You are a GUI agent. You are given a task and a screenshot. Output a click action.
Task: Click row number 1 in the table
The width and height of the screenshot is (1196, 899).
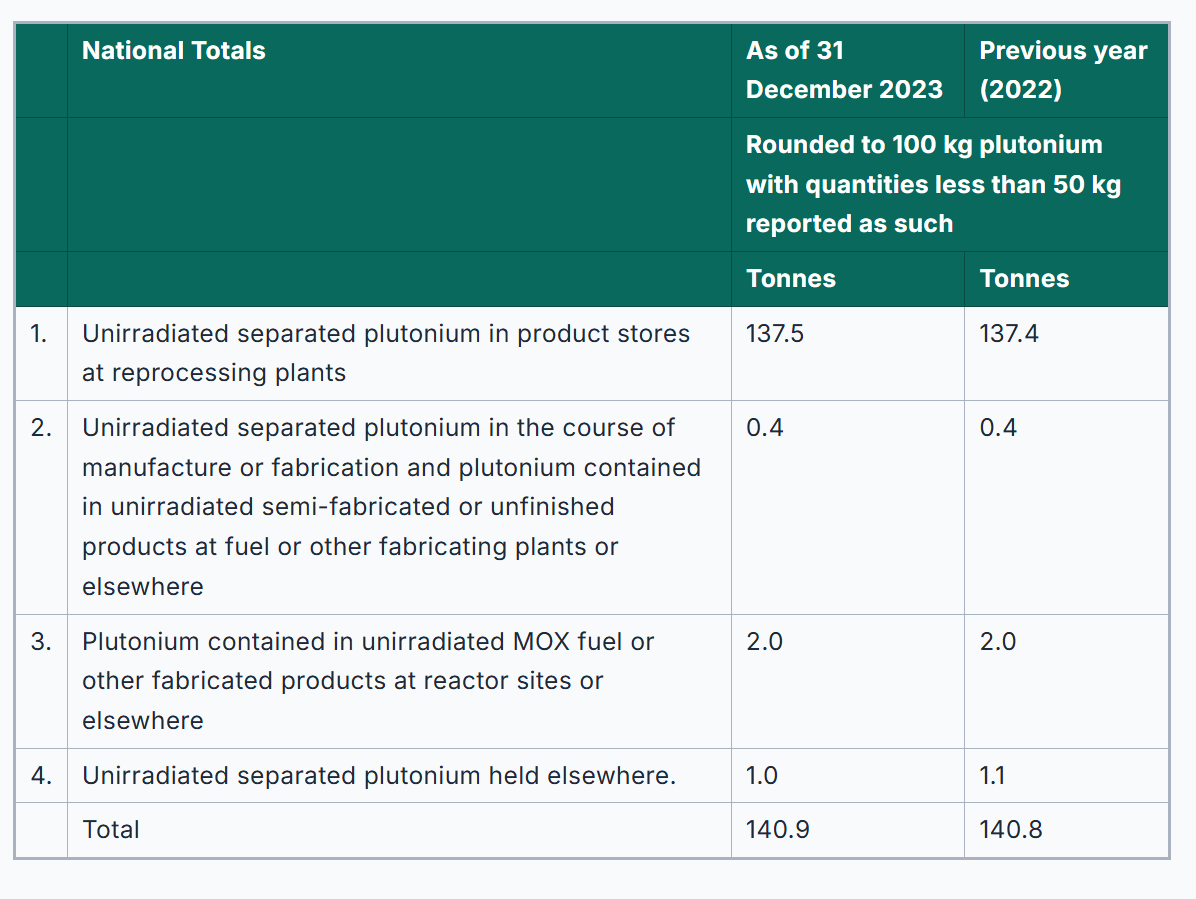click(x=39, y=334)
